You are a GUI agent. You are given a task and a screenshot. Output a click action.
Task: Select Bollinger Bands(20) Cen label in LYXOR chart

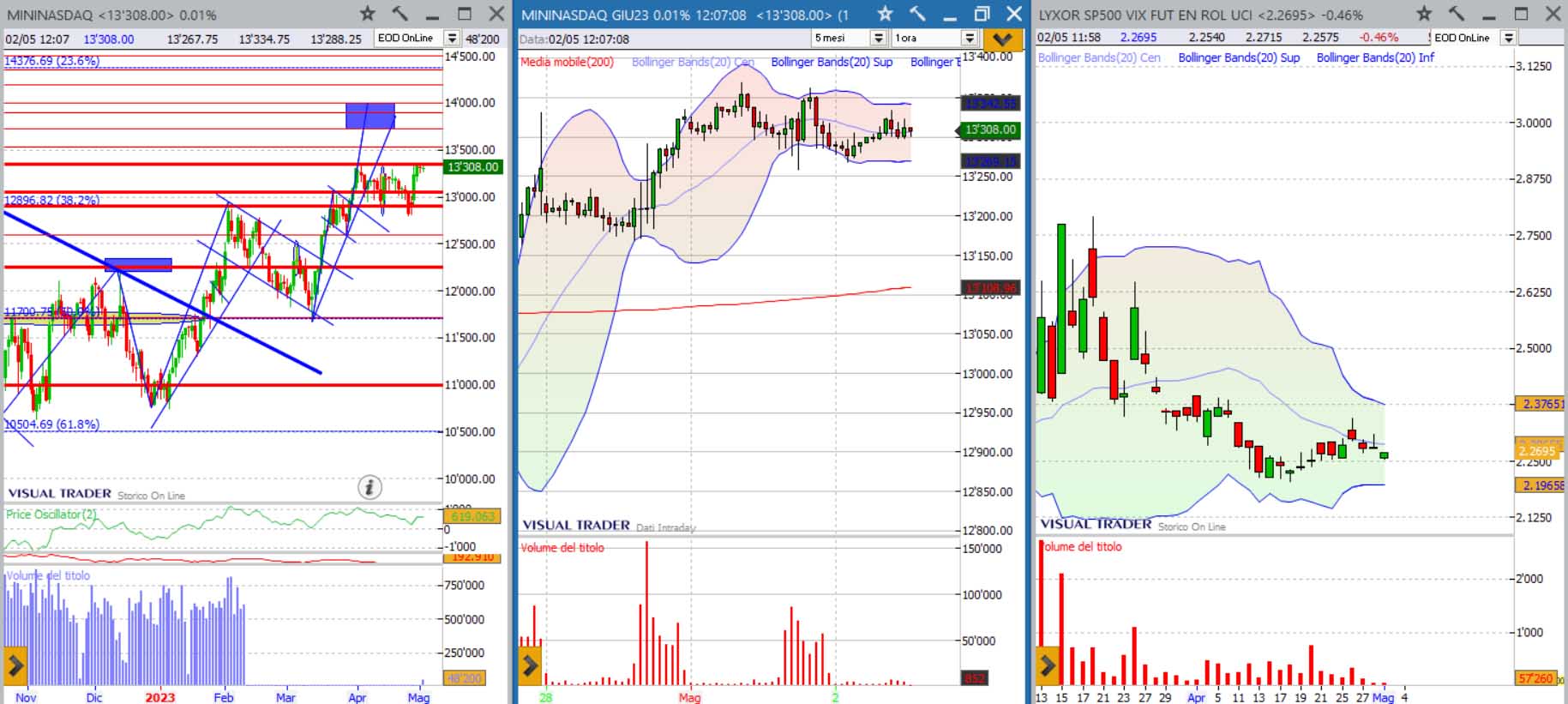[1099, 57]
